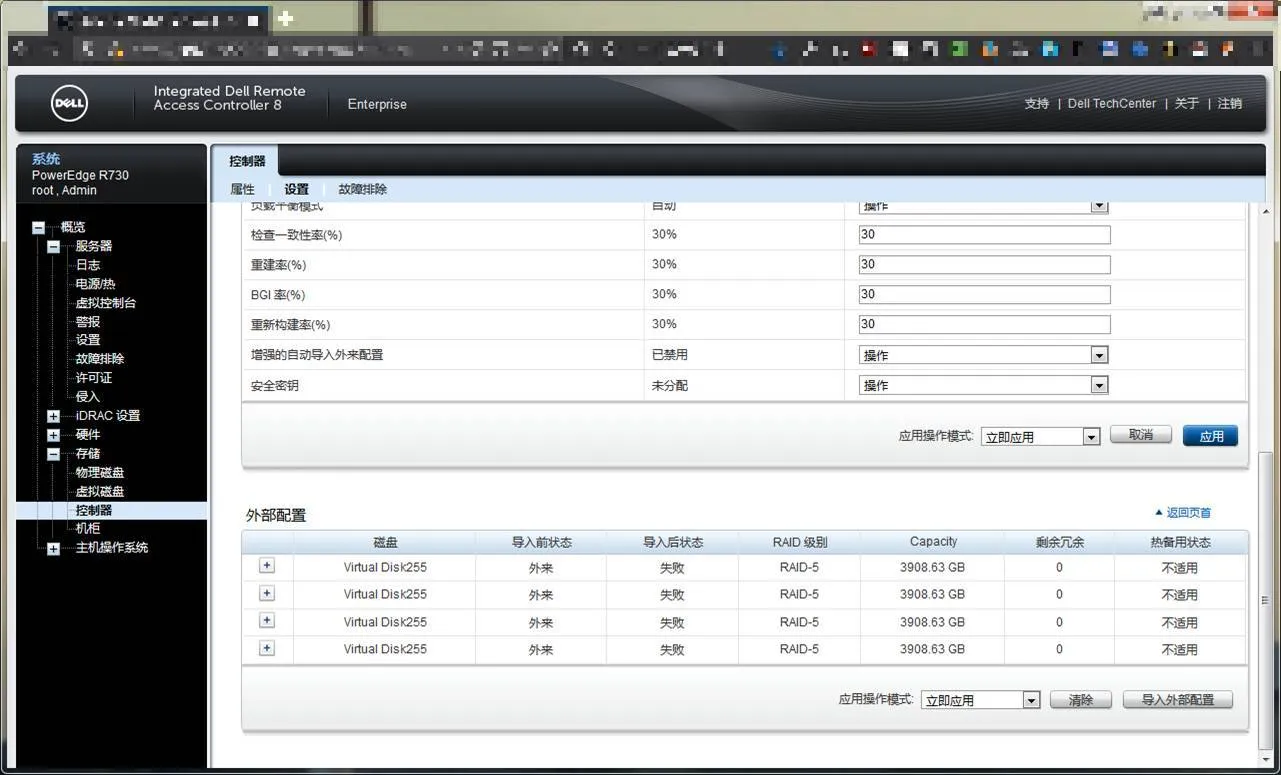Select 故障排除 in the tree

[x=100, y=359]
